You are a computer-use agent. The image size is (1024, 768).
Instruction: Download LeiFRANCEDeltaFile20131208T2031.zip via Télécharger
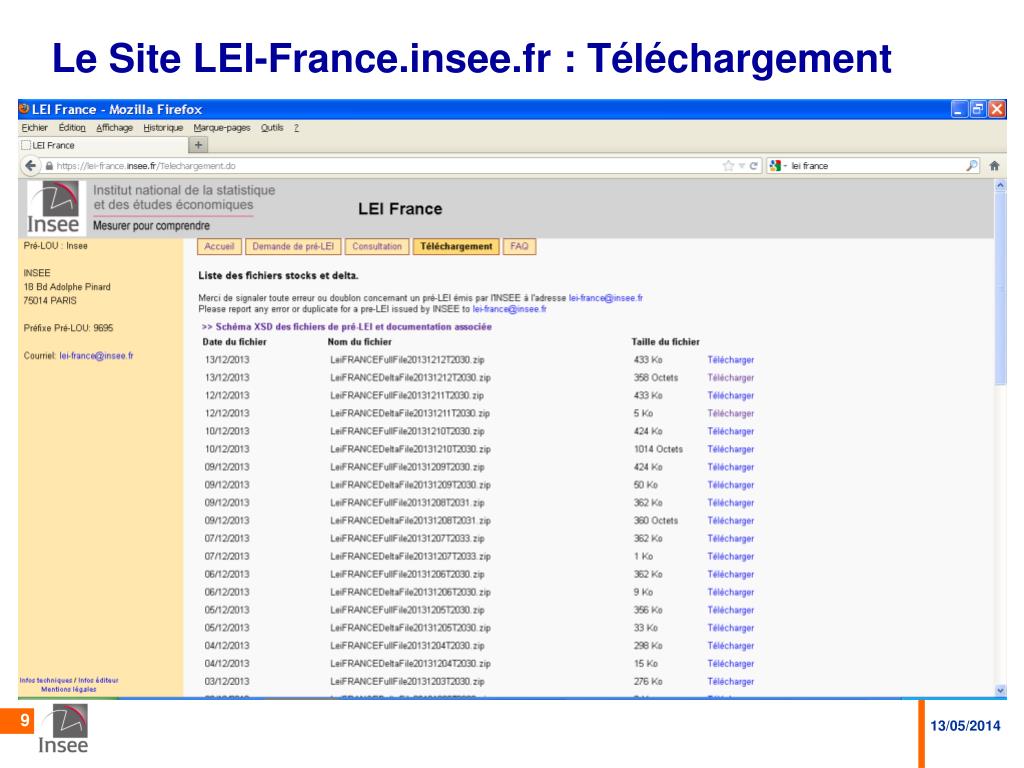tap(730, 520)
